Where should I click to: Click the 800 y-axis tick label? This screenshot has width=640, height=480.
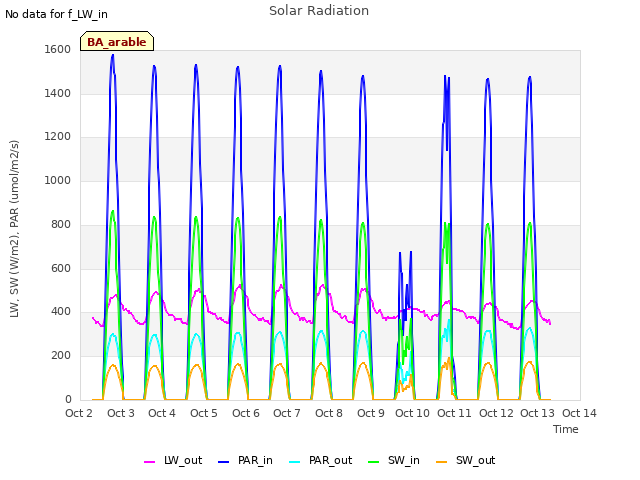[x=61, y=225]
